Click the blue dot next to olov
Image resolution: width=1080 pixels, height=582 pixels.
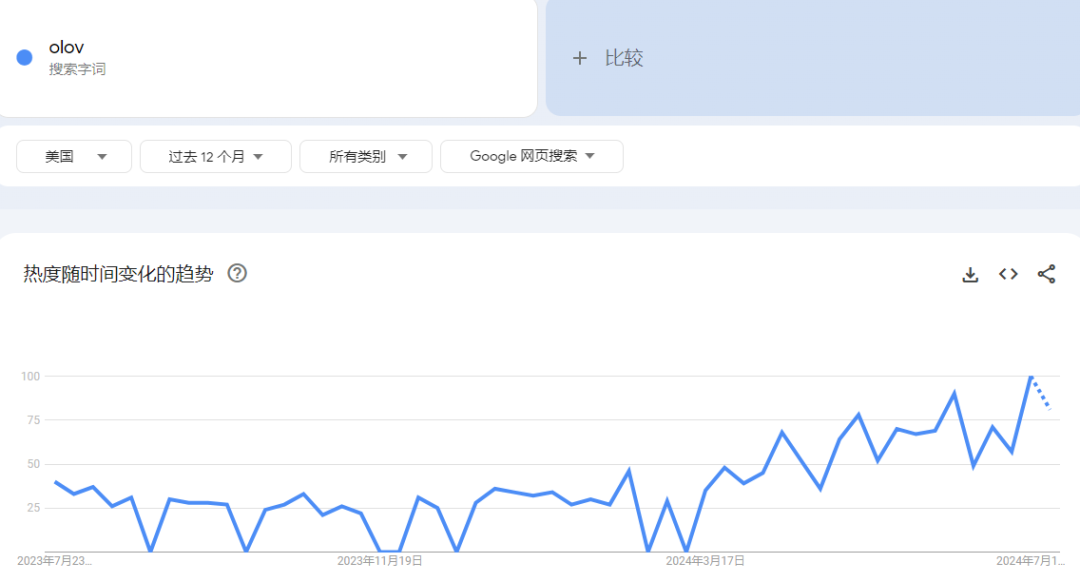tap(25, 57)
